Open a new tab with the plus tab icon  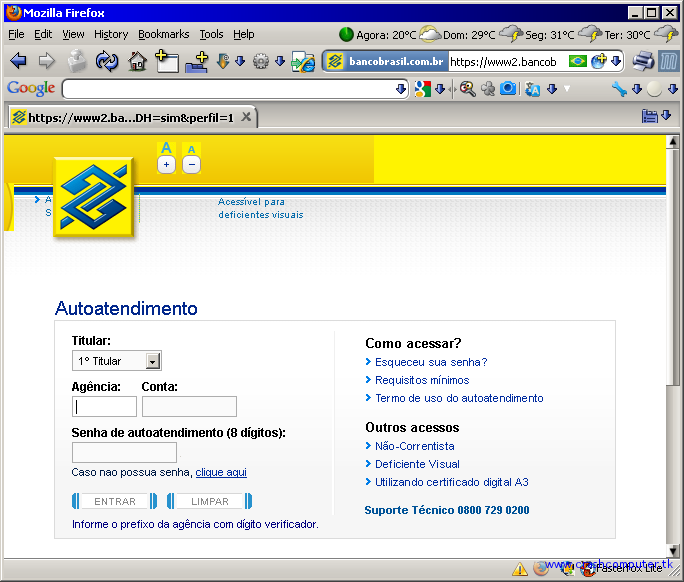pyautogui.click(x=167, y=61)
